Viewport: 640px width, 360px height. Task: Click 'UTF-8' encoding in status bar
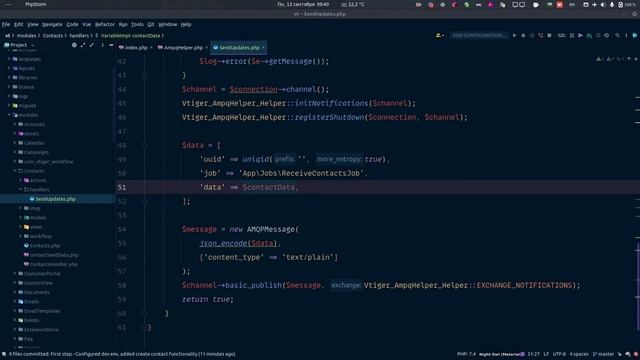click(559, 354)
